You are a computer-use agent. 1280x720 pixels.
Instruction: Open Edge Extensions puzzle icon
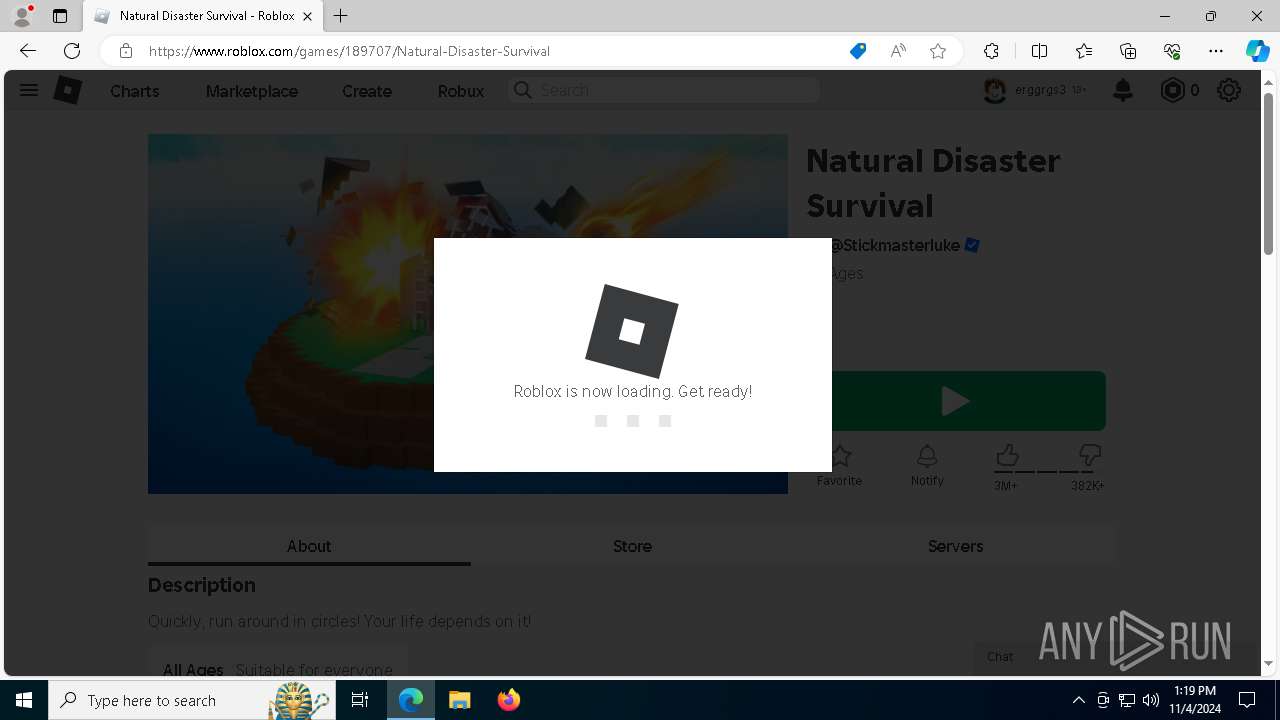(x=991, y=51)
